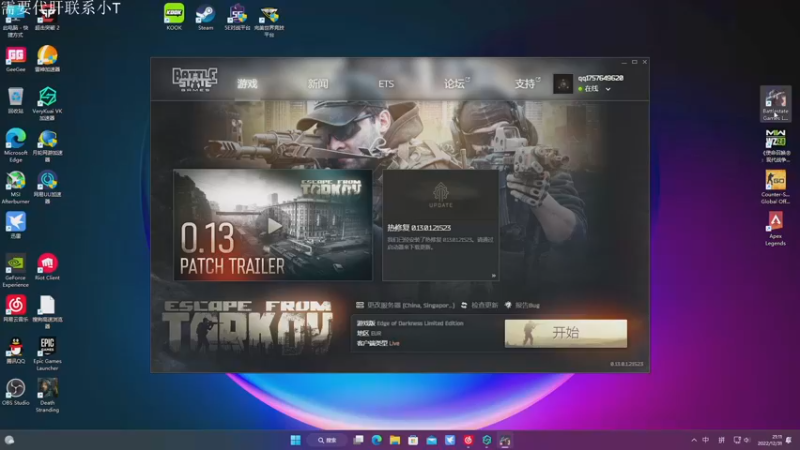Click the 检查更新 check for updates button
The height and width of the screenshot is (450, 800).
click(479, 305)
